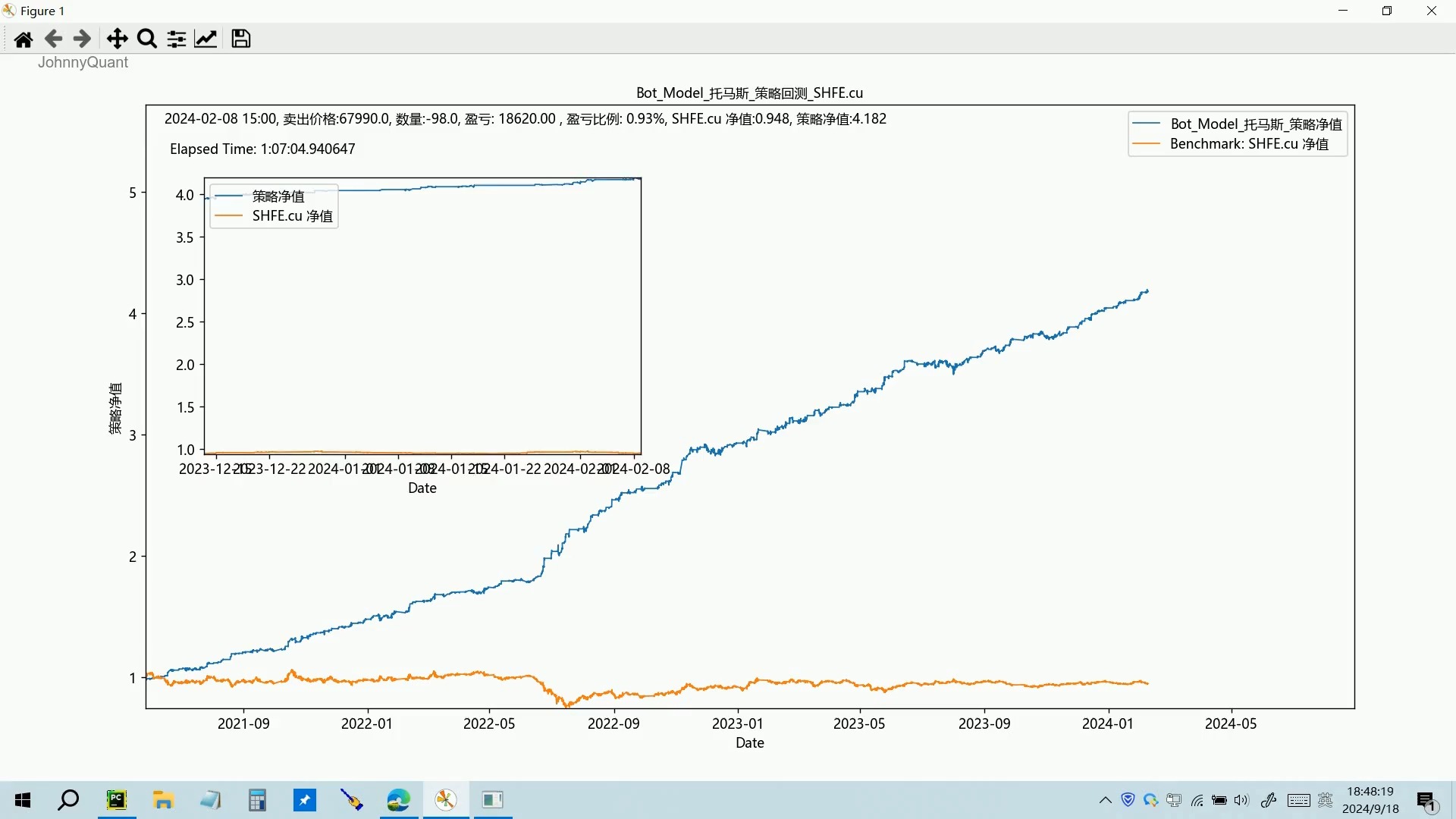
Task: Click the Home reset view icon
Action: [24, 39]
